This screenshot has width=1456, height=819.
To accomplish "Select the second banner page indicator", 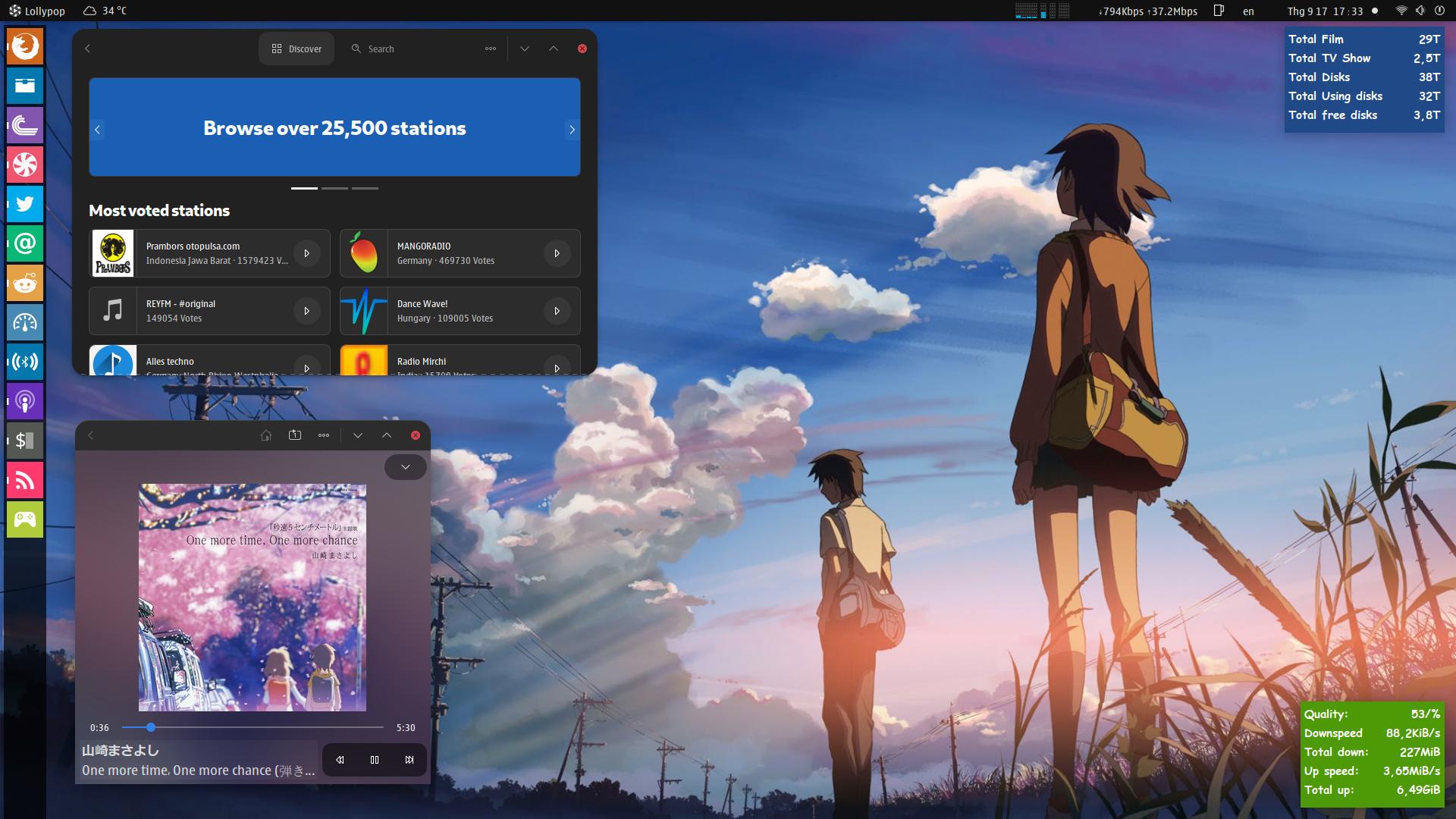I will [334, 188].
